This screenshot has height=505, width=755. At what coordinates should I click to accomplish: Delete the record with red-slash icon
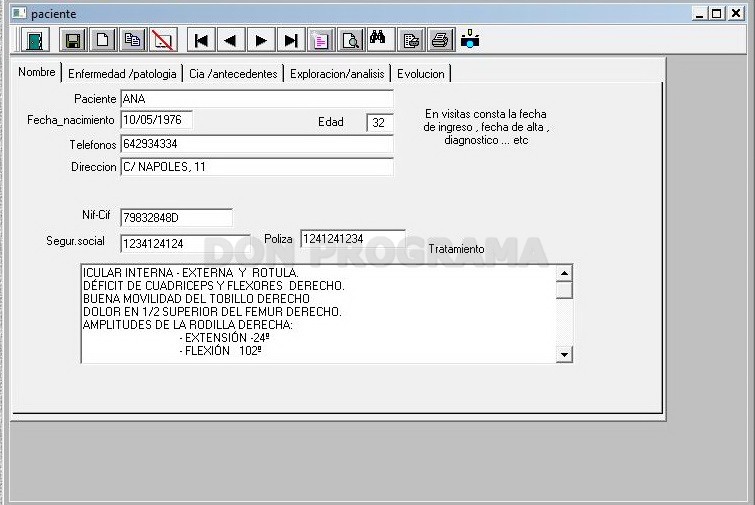coord(163,40)
